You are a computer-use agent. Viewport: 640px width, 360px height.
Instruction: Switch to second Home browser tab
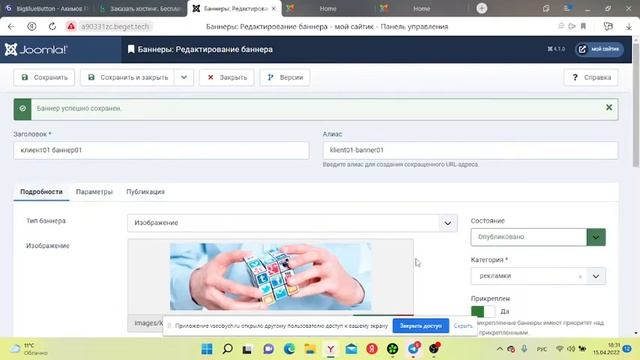(x=421, y=8)
